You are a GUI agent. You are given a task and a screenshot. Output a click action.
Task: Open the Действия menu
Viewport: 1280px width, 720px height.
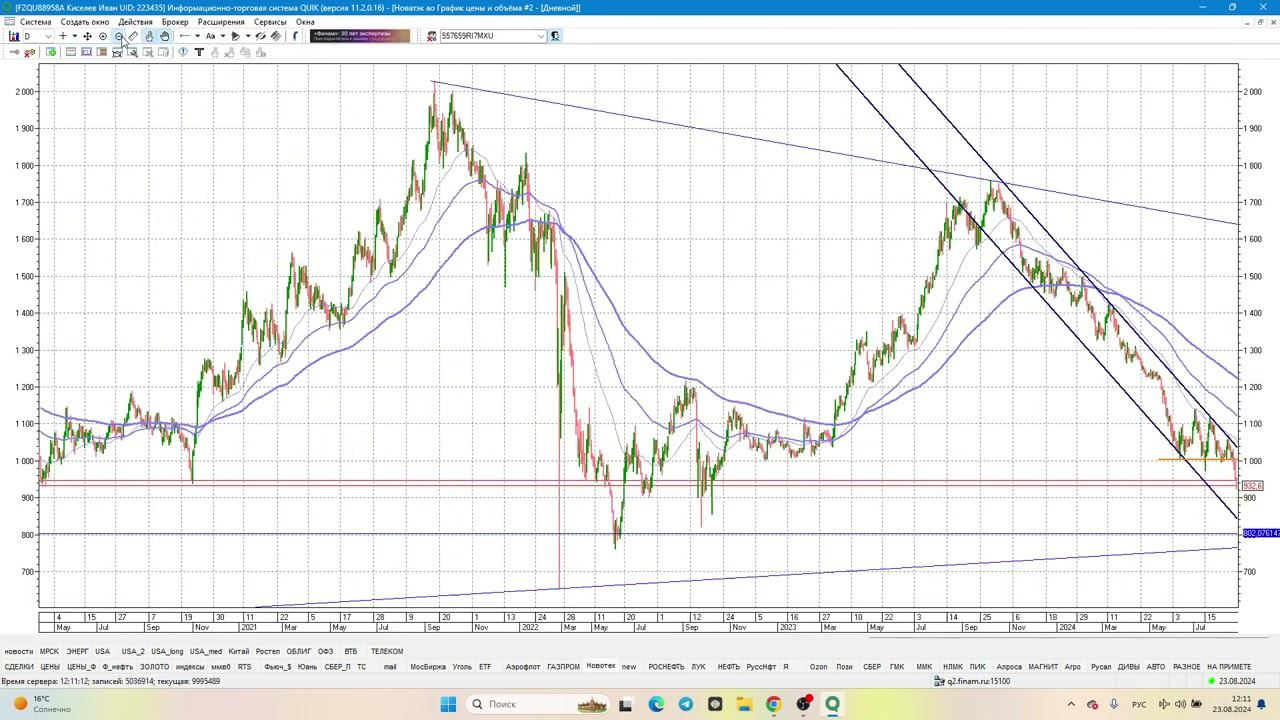click(x=135, y=22)
